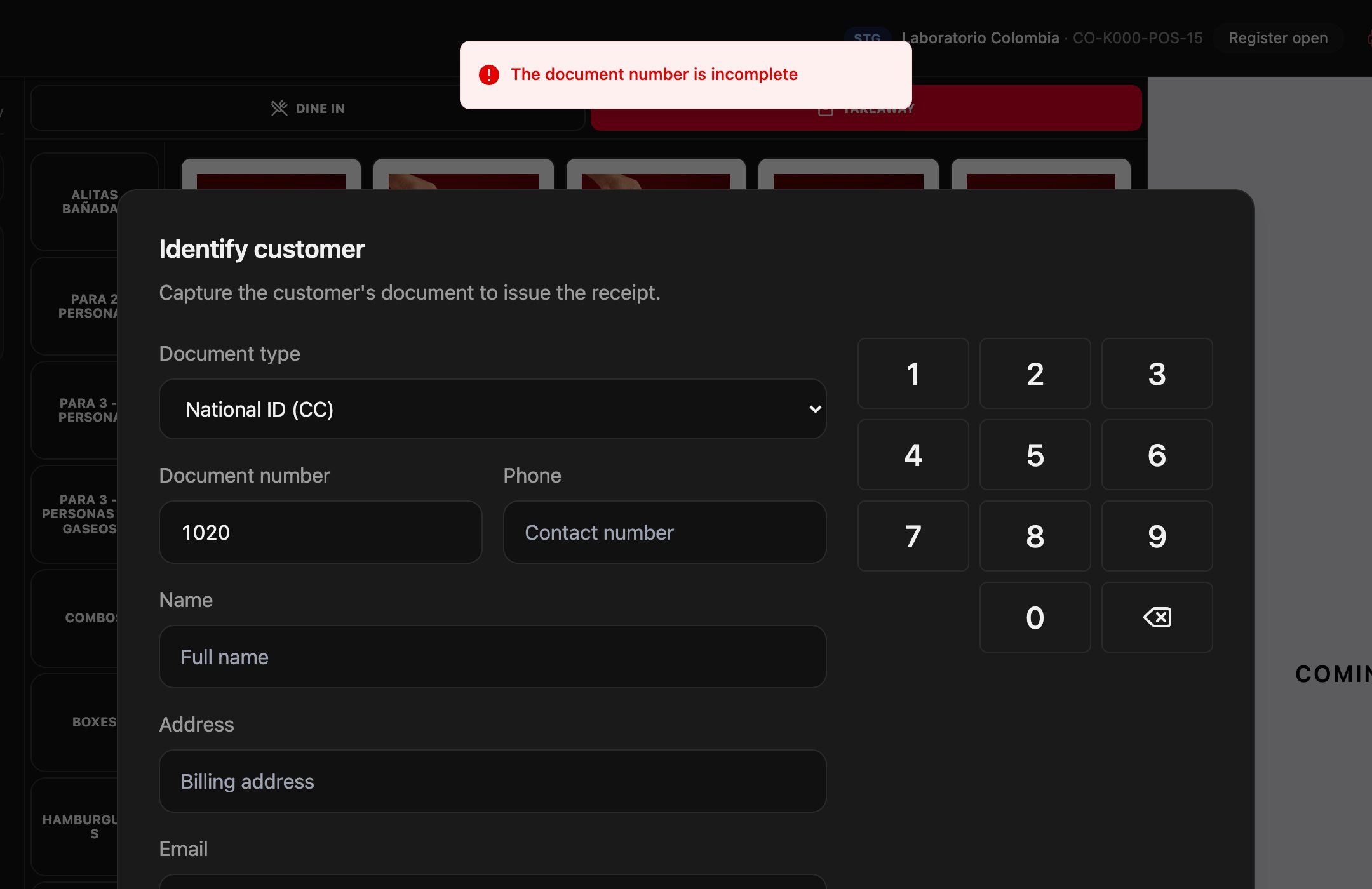Focus the Document number field
This screenshot has height=889, width=1372.
pyautogui.click(x=321, y=532)
